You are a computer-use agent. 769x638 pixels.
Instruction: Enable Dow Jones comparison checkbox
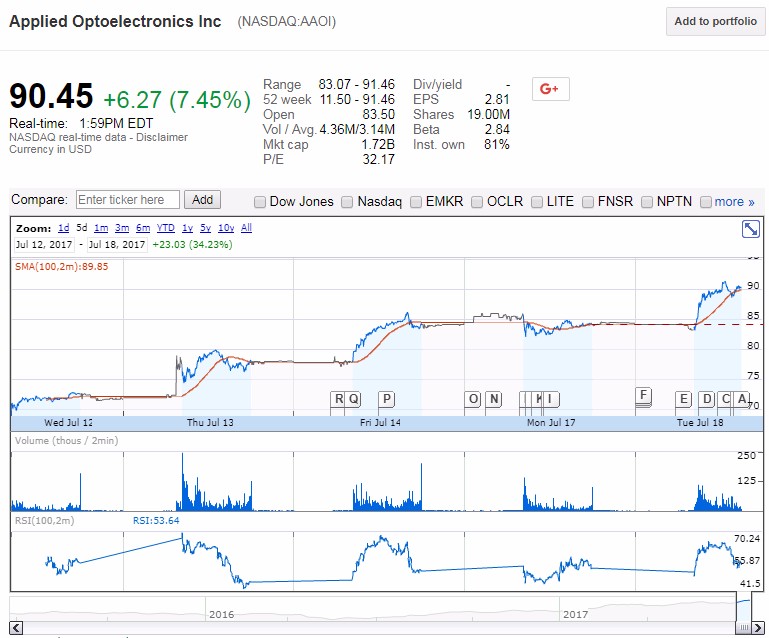pos(260,202)
